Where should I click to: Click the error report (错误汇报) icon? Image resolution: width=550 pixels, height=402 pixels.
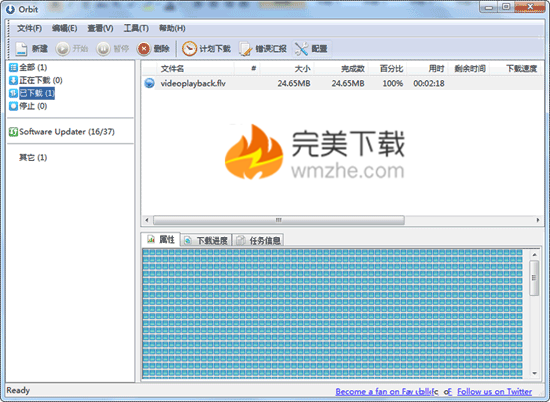coord(246,49)
